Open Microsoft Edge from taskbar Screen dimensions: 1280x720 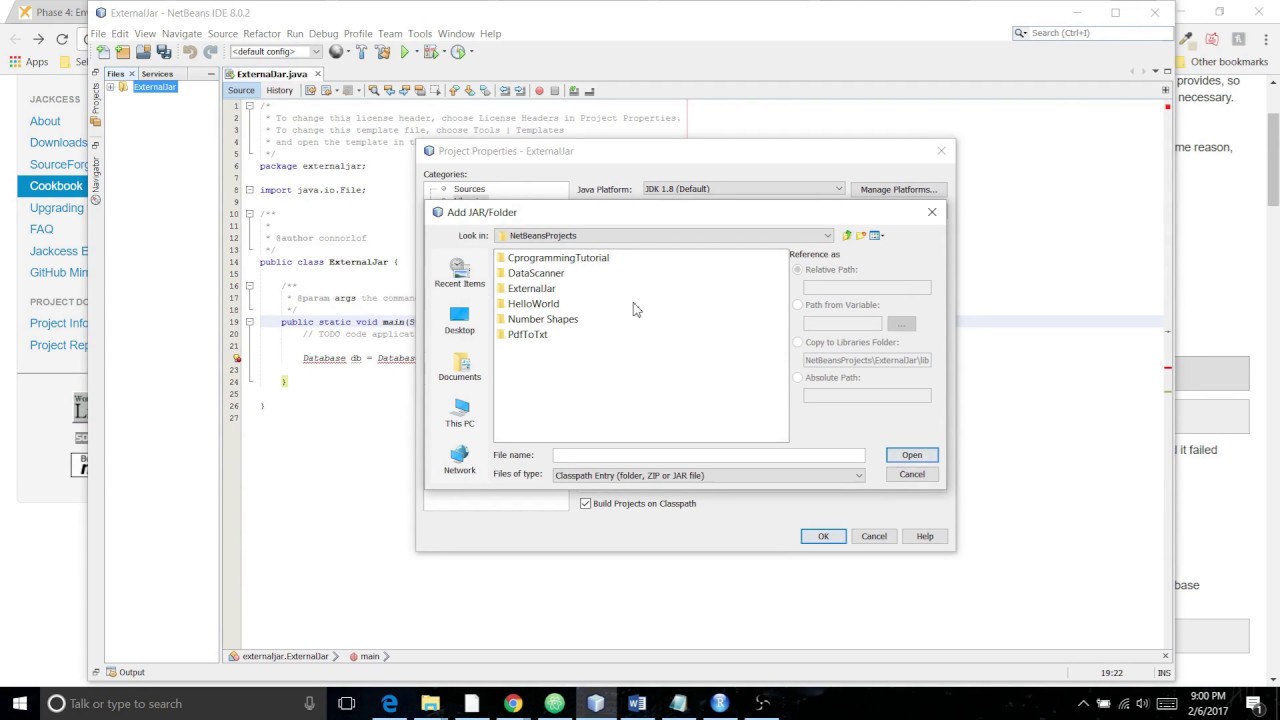point(389,703)
